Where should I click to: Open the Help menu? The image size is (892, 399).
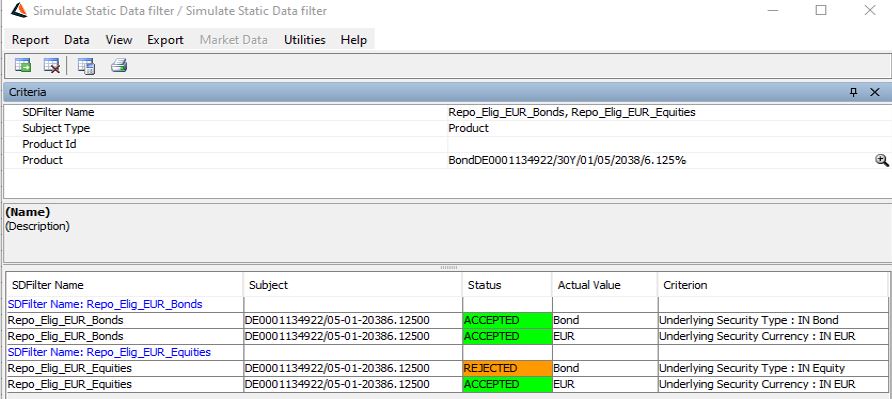[x=354, y=40]
